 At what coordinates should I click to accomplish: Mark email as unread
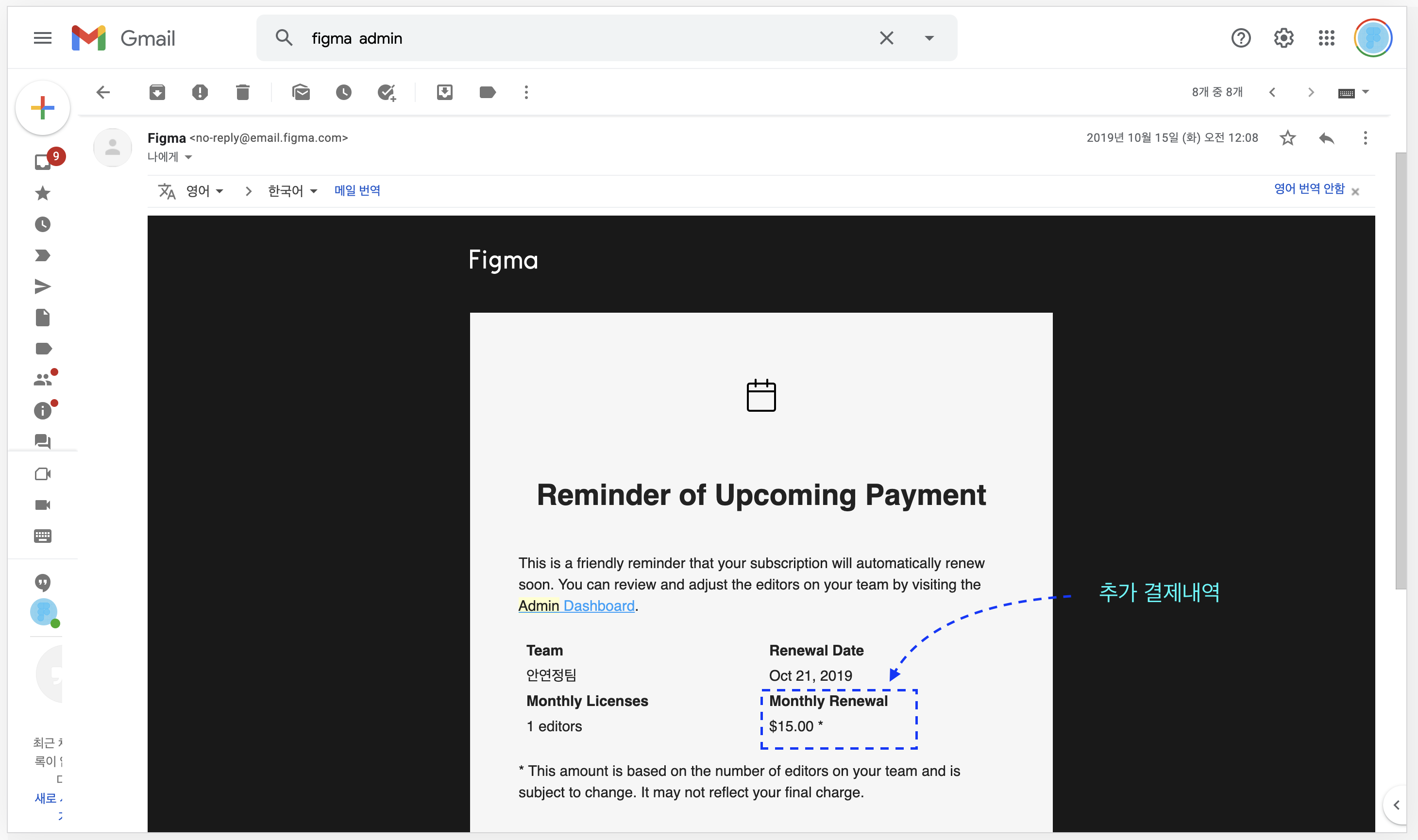[x=301, y=92]
